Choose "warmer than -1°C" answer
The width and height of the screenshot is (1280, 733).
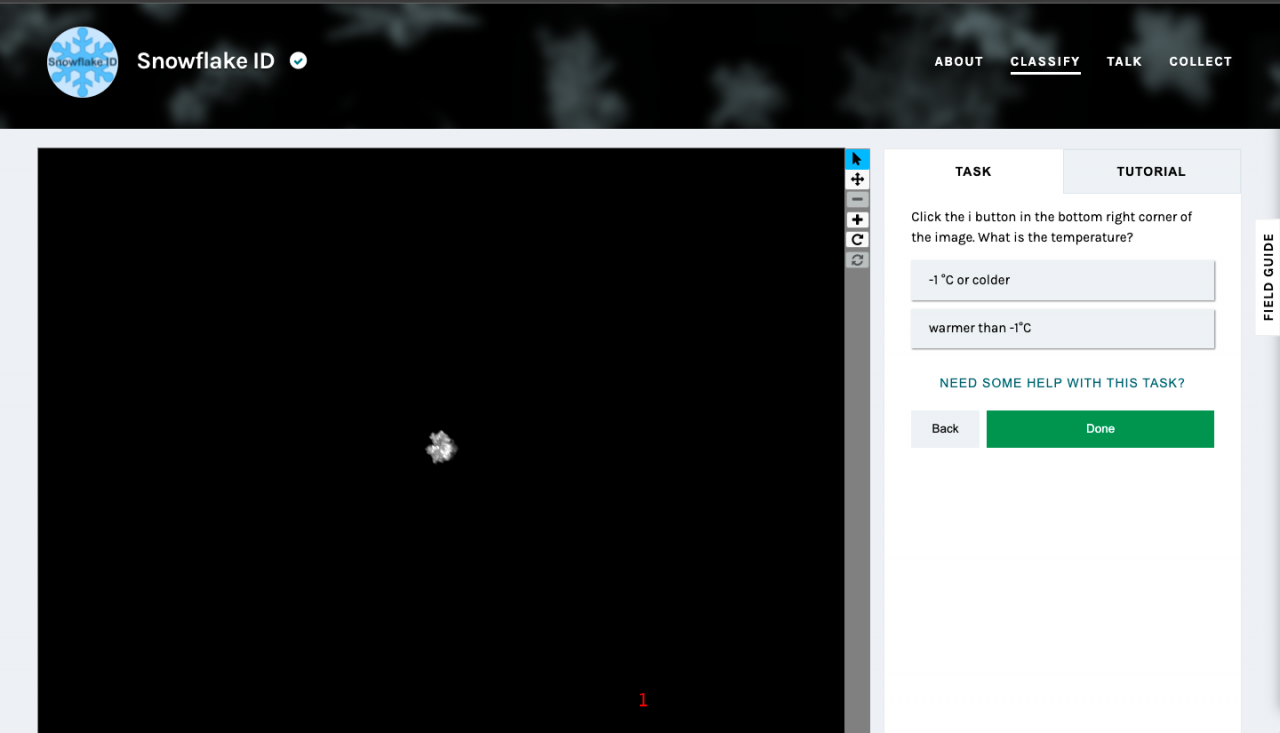(x=1062, y=328)
